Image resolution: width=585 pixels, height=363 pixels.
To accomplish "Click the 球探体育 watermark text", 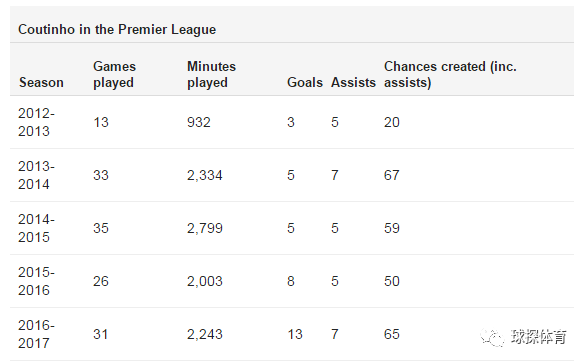I will click(538, 337).
